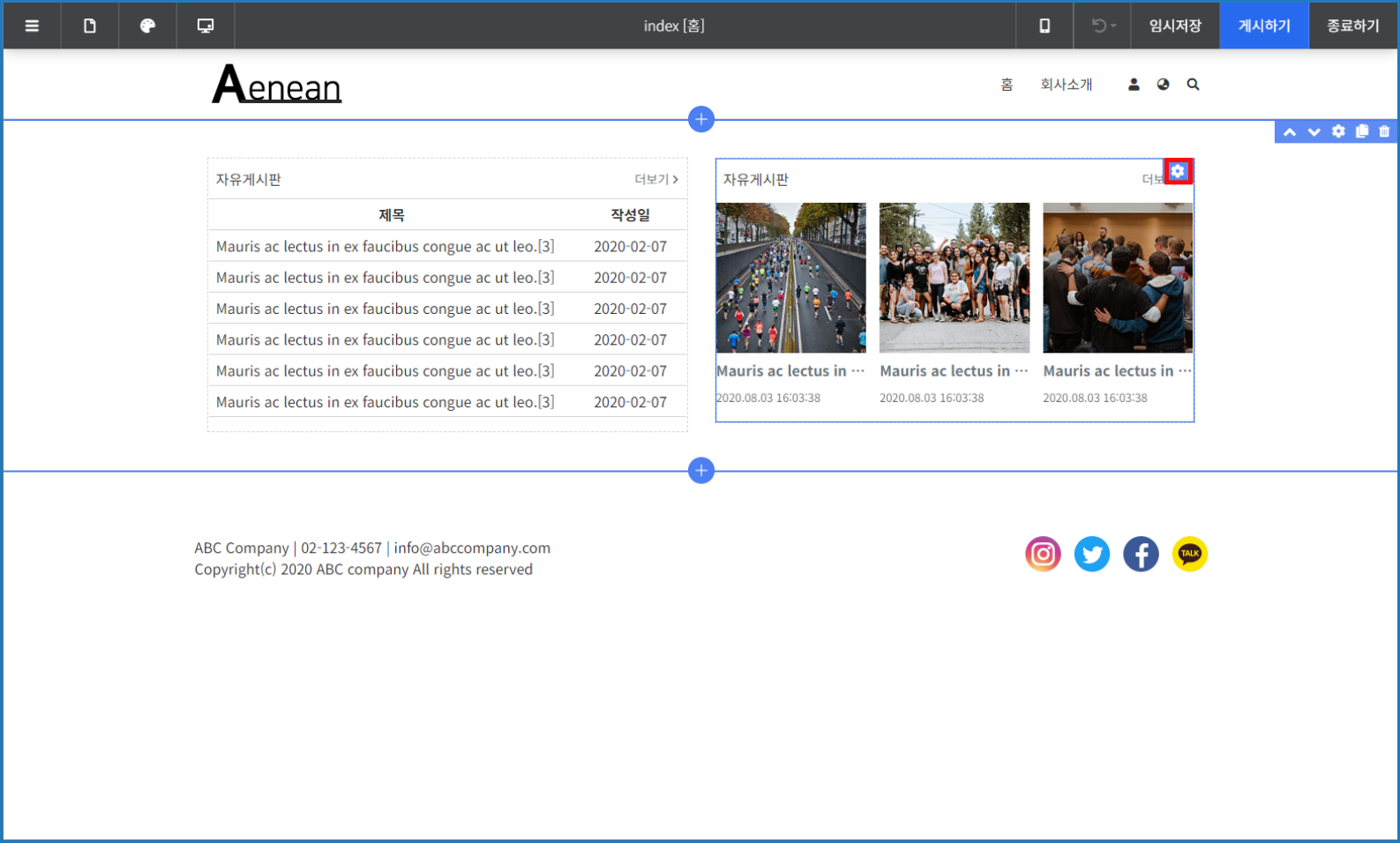Open gallery widget settings gear
The height and width of the screenshot is (843, 1400).
coord(1178,171)
